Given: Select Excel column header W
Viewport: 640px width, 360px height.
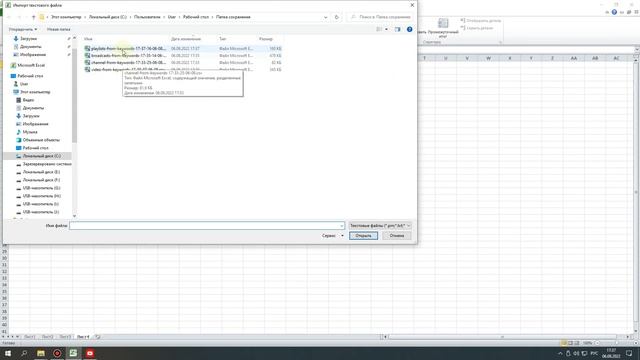Looking at the screenshot, I should coord(488,58).
